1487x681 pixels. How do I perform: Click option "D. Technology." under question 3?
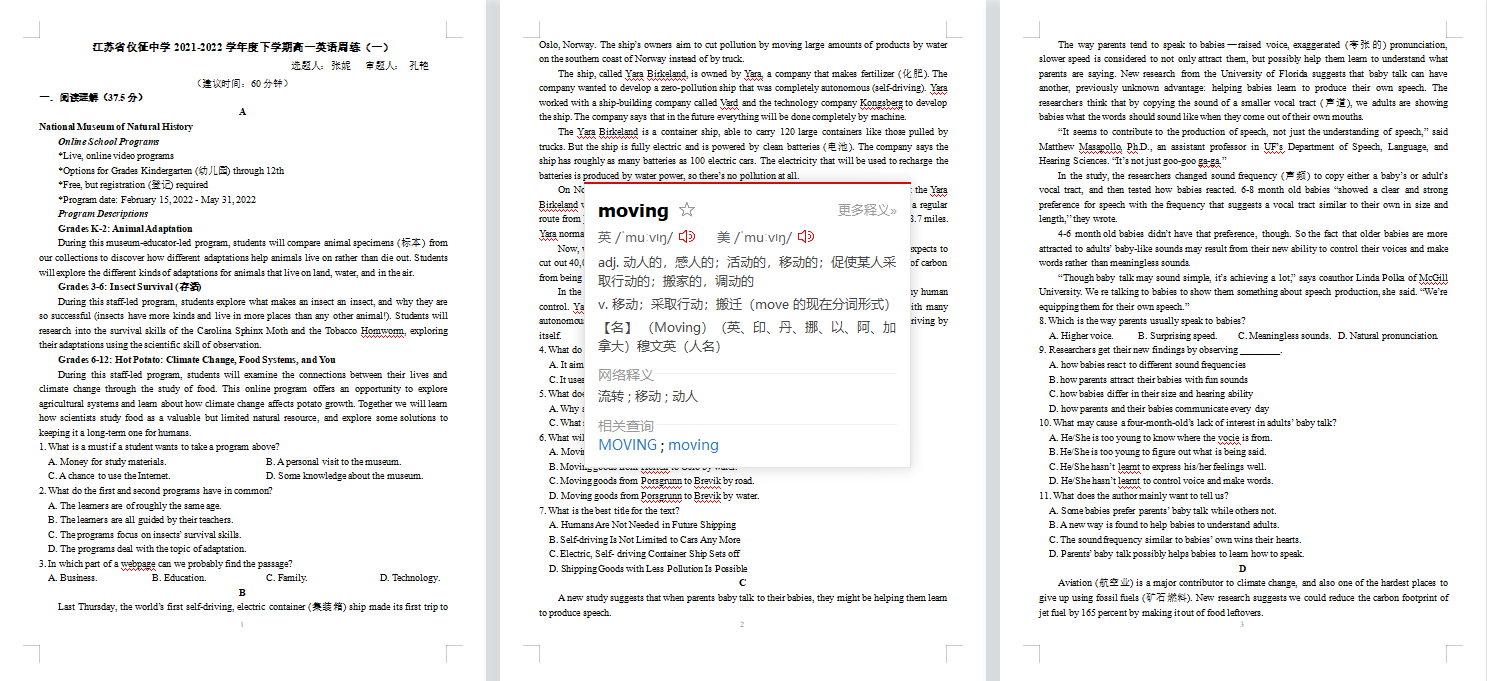tap(410, 577)
